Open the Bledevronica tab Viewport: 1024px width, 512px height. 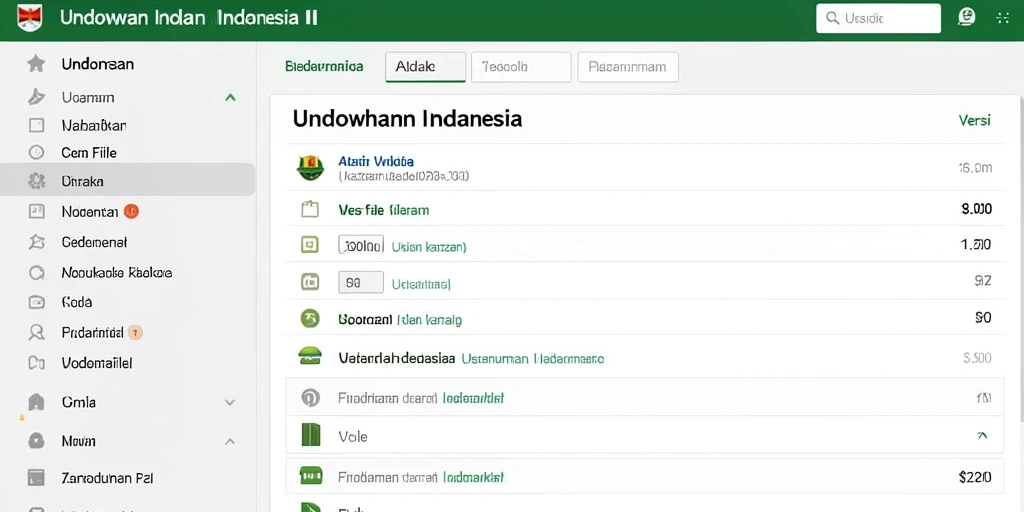[324, 67]
